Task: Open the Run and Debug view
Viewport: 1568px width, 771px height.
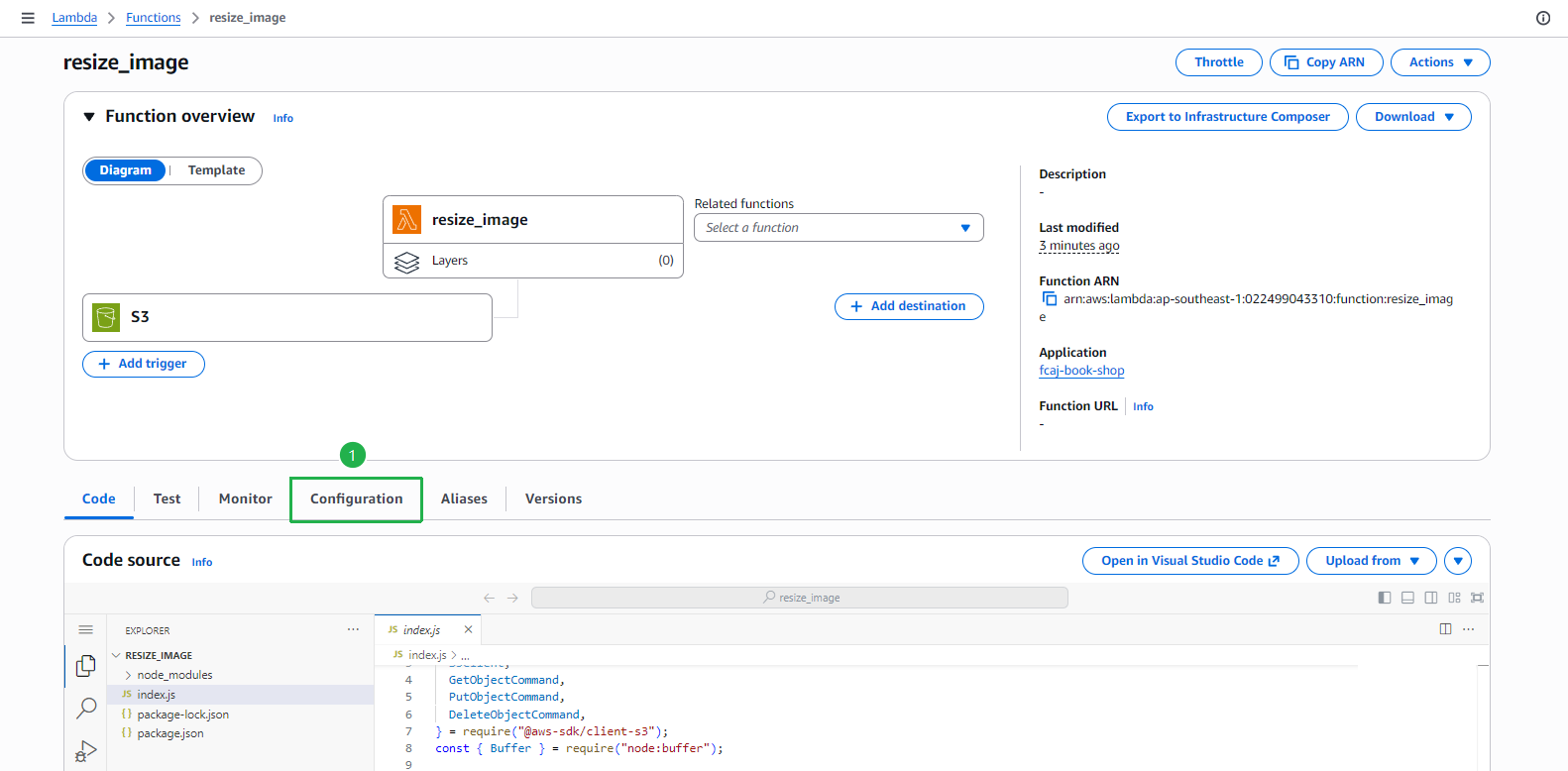Action: (x=86, y=750)
